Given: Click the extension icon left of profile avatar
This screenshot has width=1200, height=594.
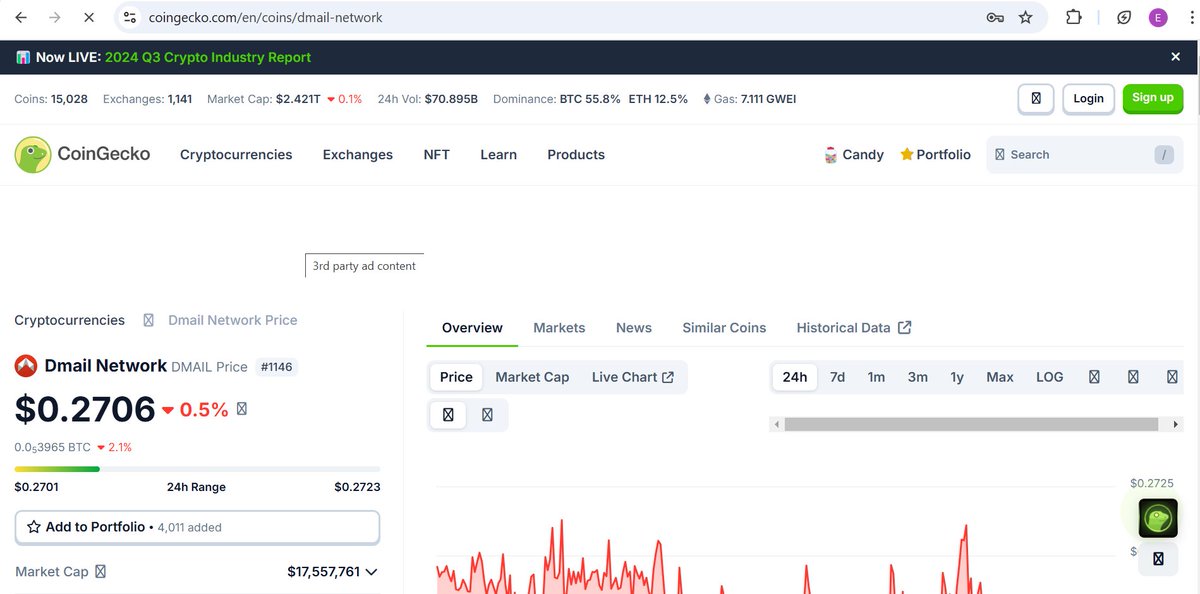Looking at the screenshot, I should coord(1124,17).
